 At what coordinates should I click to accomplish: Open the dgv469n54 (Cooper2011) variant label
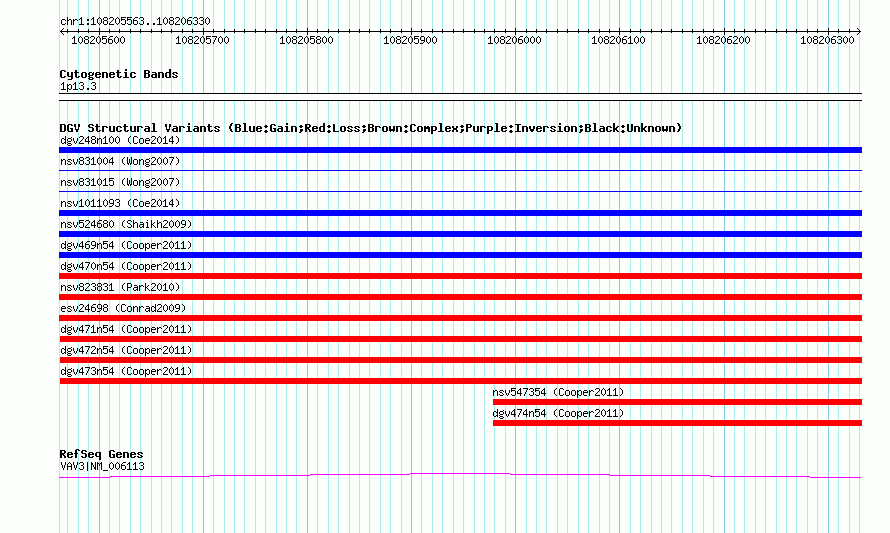tap(126, 245)
